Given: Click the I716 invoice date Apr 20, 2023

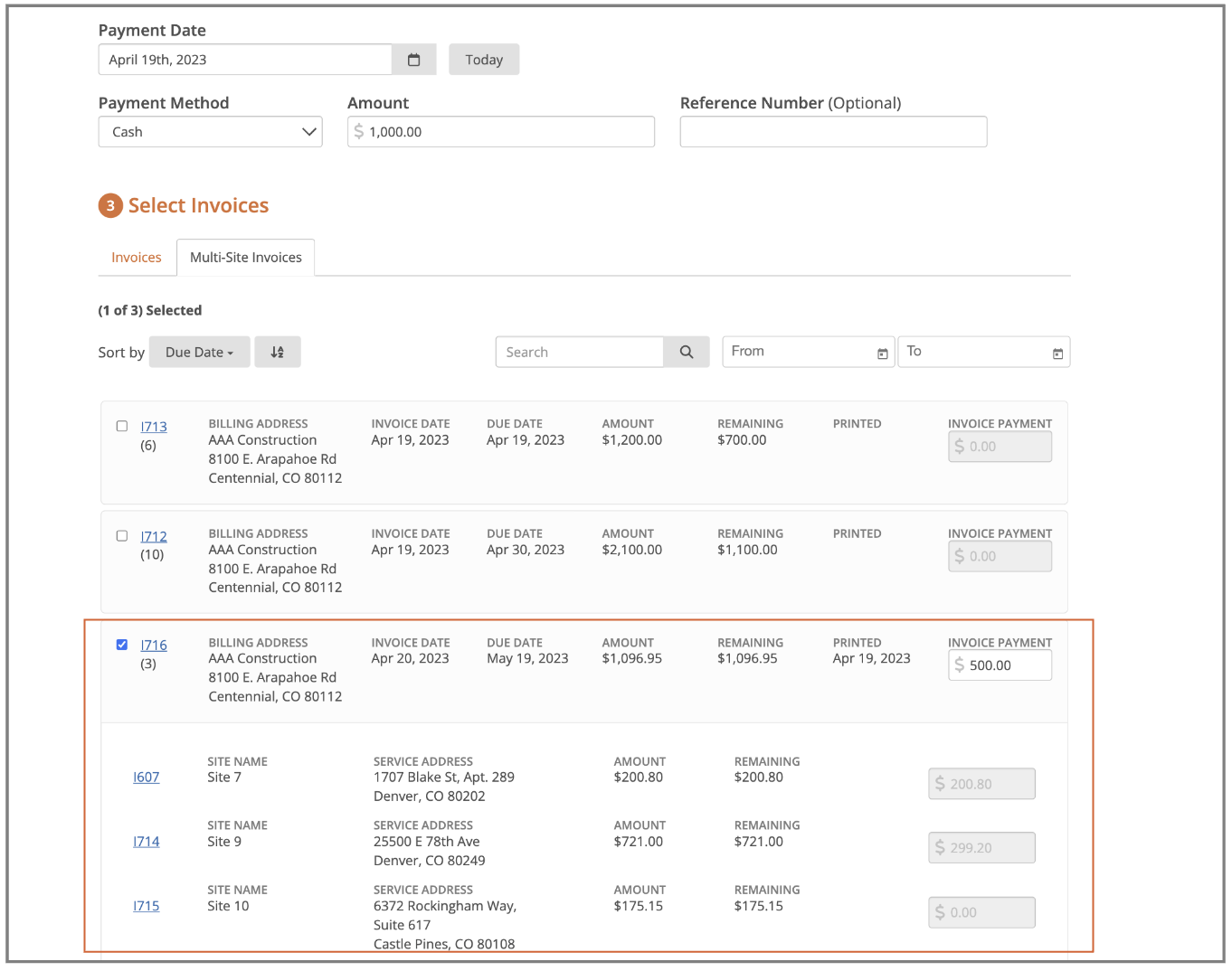Looking at the screenshot, I should coord(410,659).
